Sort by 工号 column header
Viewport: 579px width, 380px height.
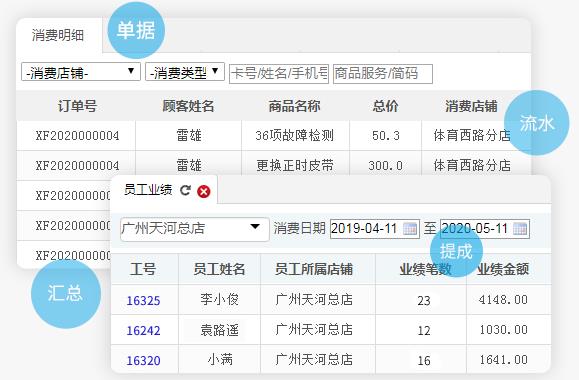143,269
